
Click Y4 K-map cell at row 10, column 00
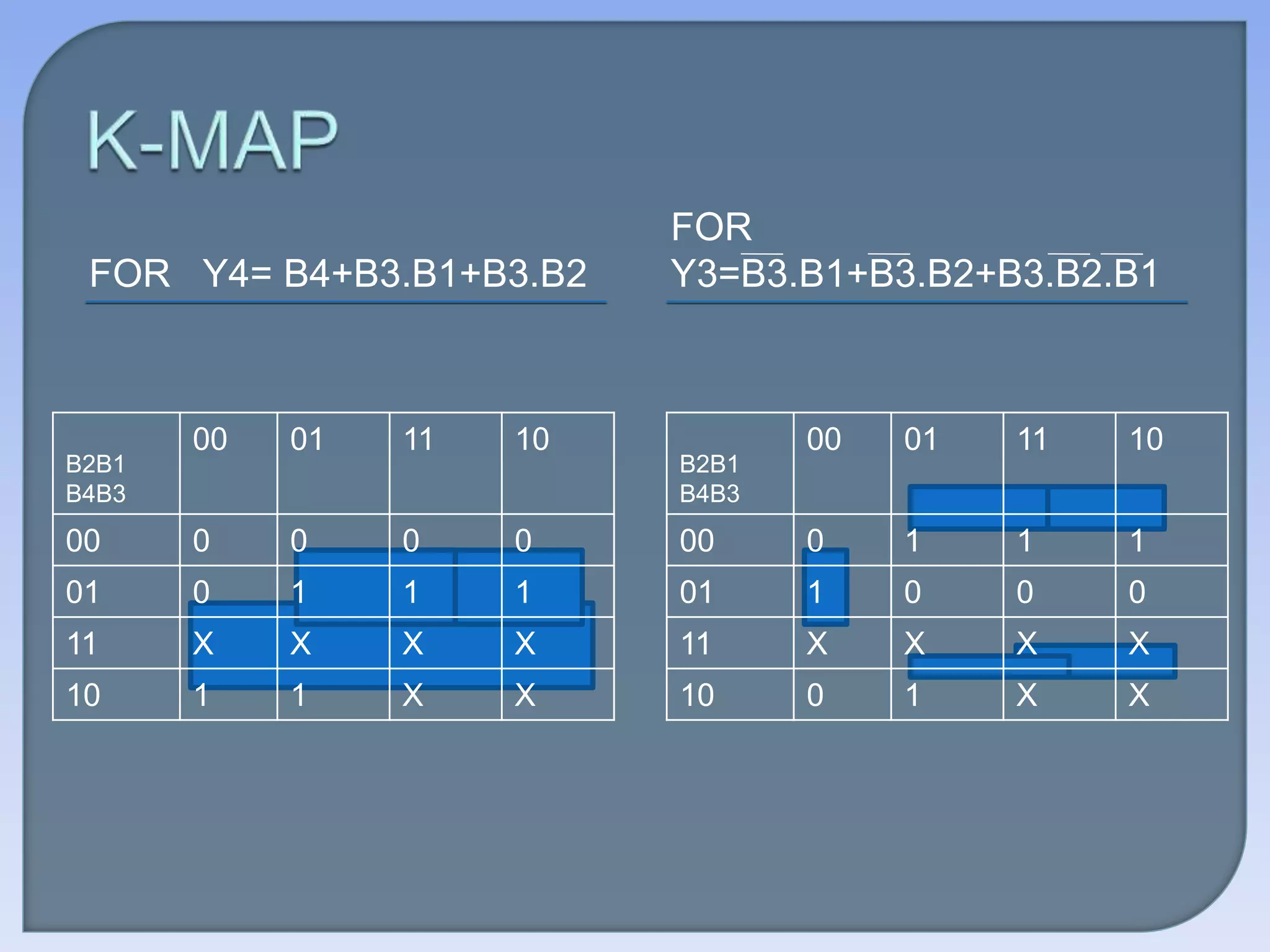point(228,694)
